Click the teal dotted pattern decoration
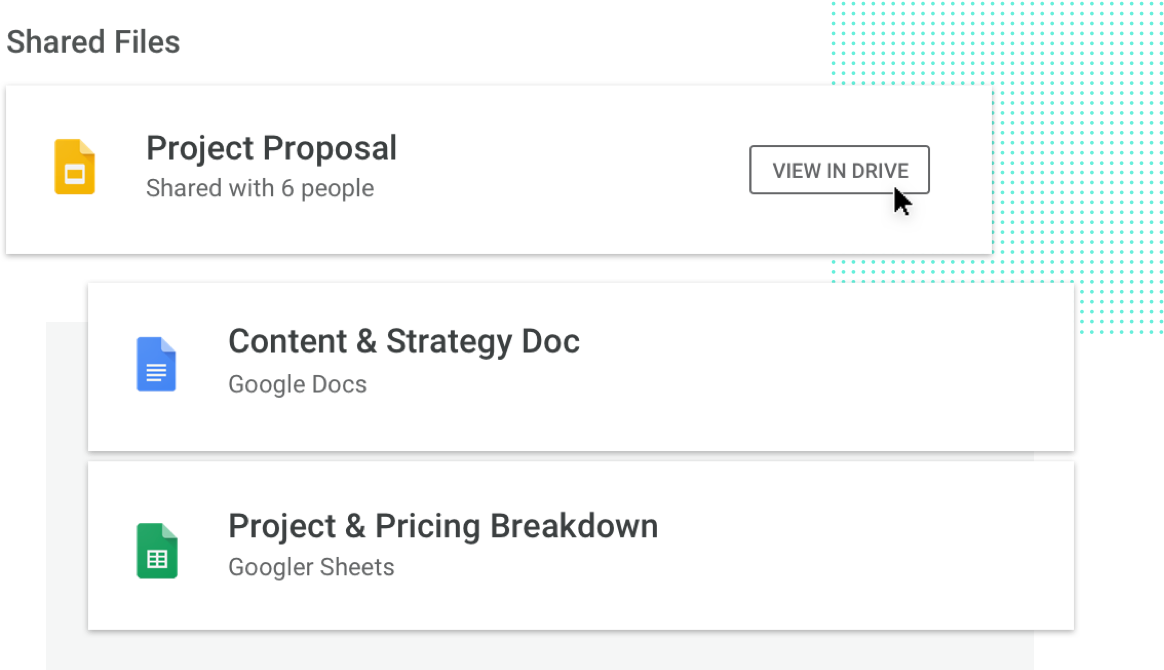The image size is (1164, 670). (1076, 111)
